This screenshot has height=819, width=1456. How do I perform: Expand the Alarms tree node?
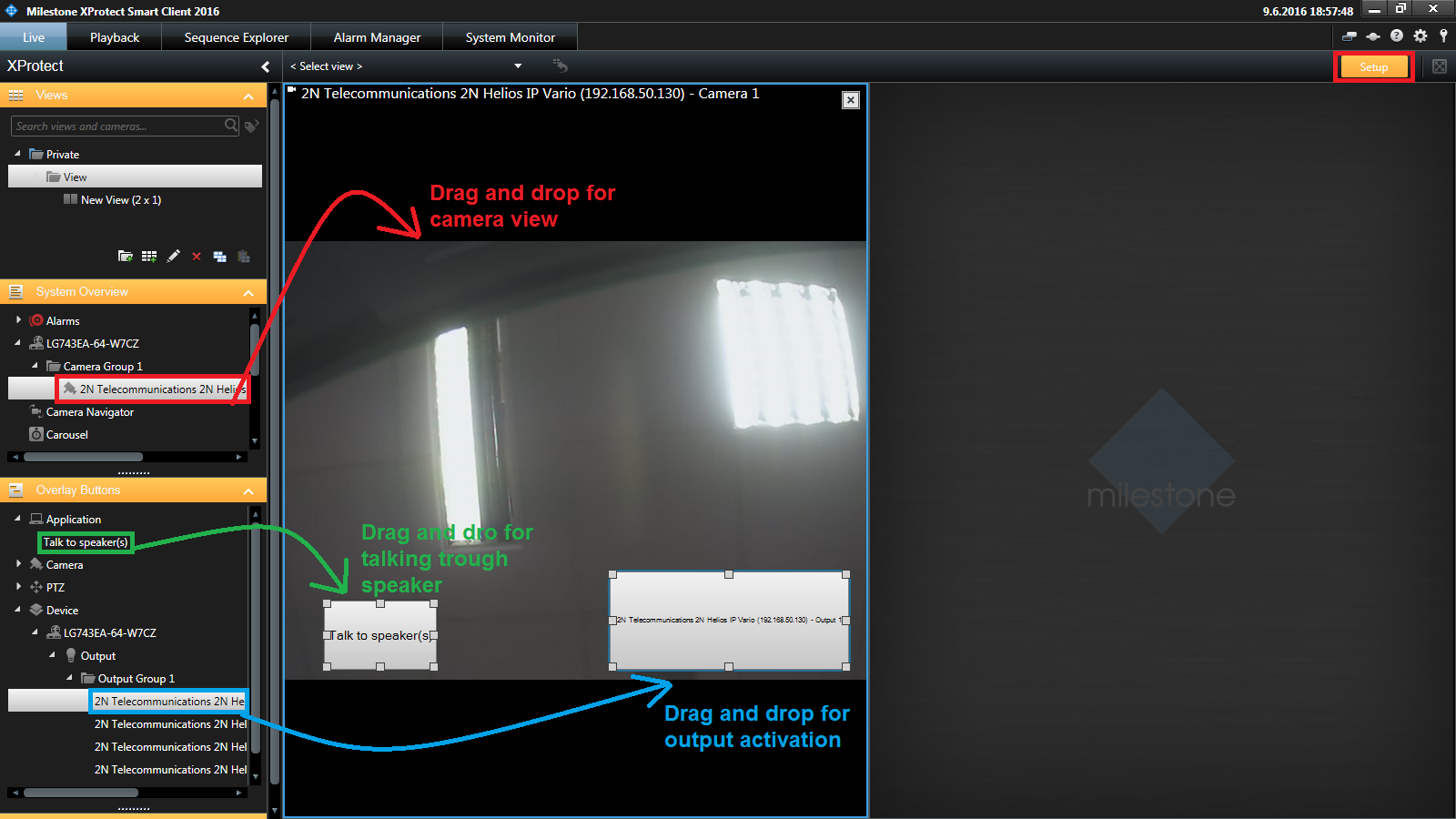pos(18,320)
